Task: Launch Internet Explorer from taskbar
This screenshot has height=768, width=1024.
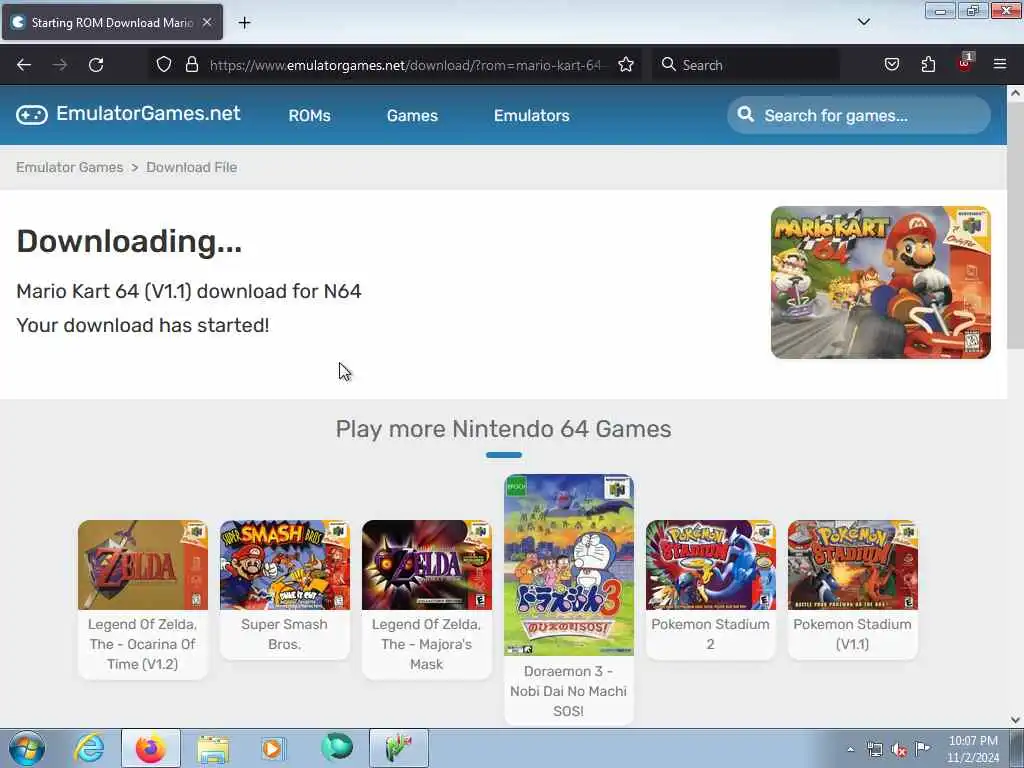Action: tap(89, 748)
